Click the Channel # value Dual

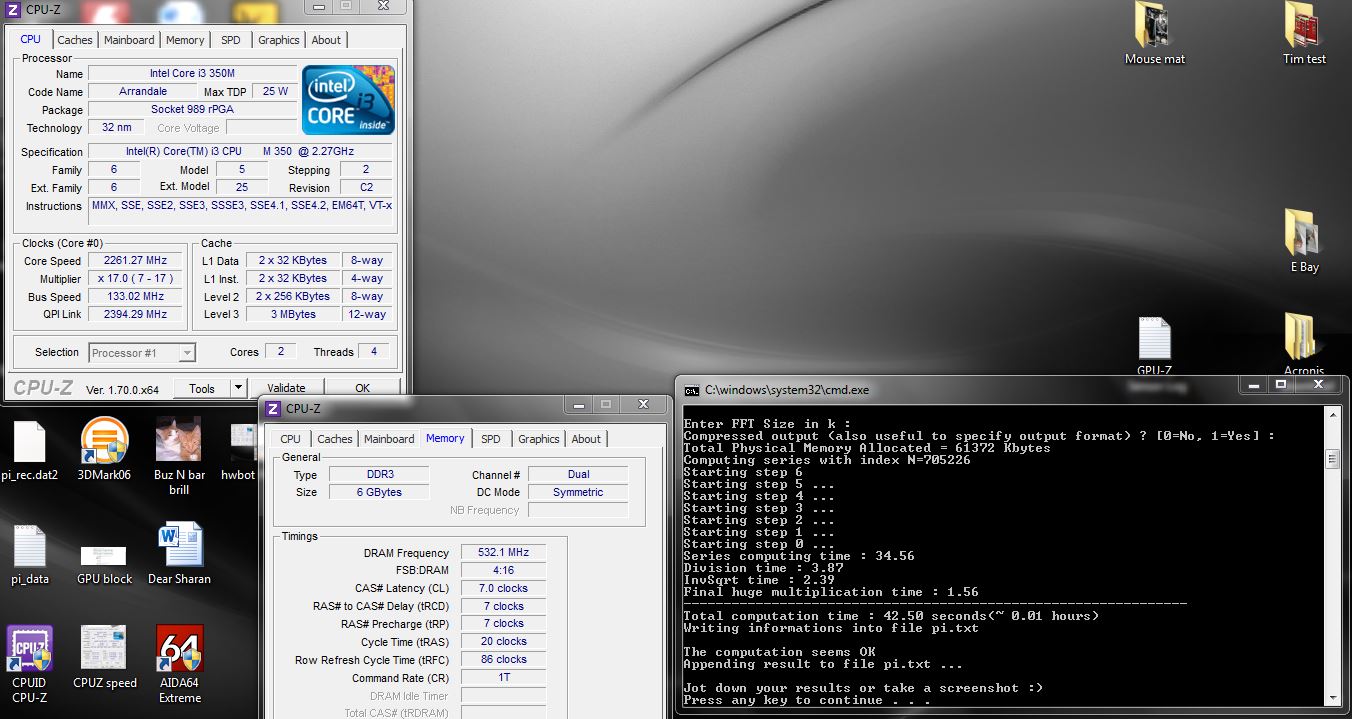578,474
